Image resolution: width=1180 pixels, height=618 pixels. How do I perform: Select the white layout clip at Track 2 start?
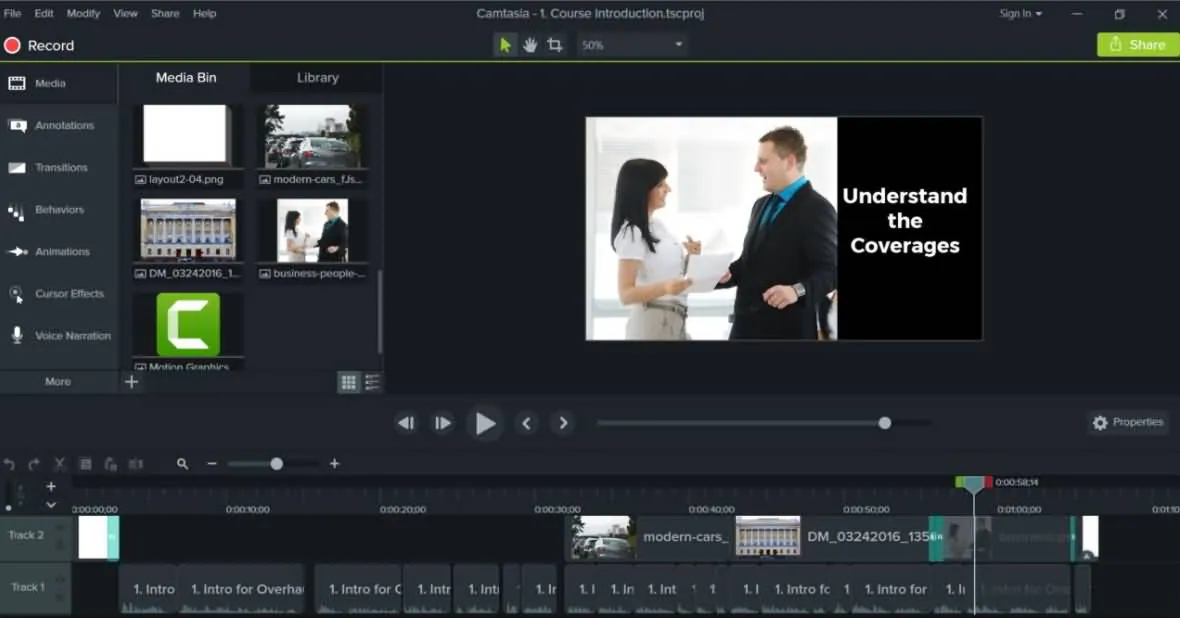coord(98,537)
